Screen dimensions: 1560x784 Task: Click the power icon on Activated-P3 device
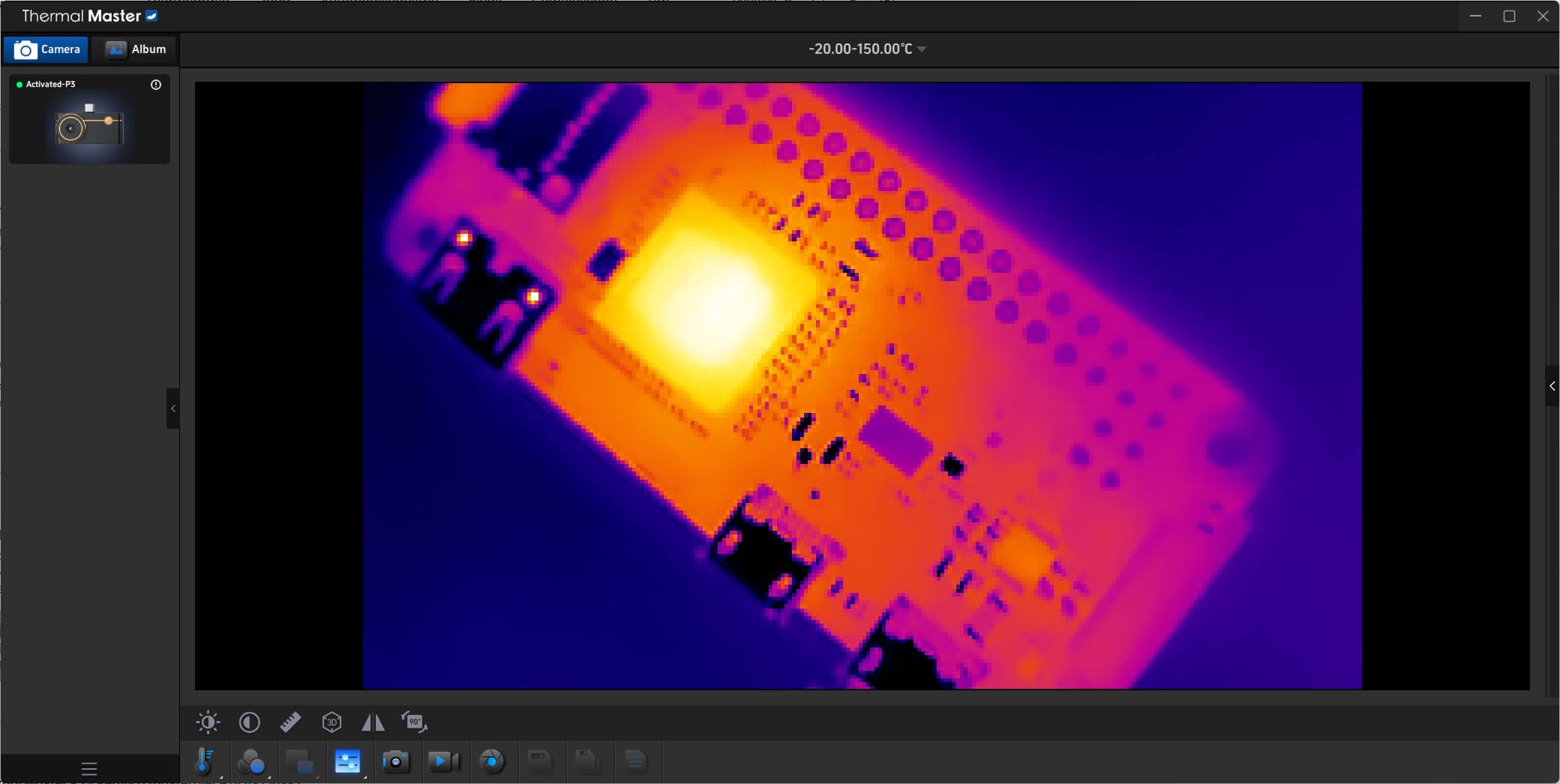pos(156,85)
